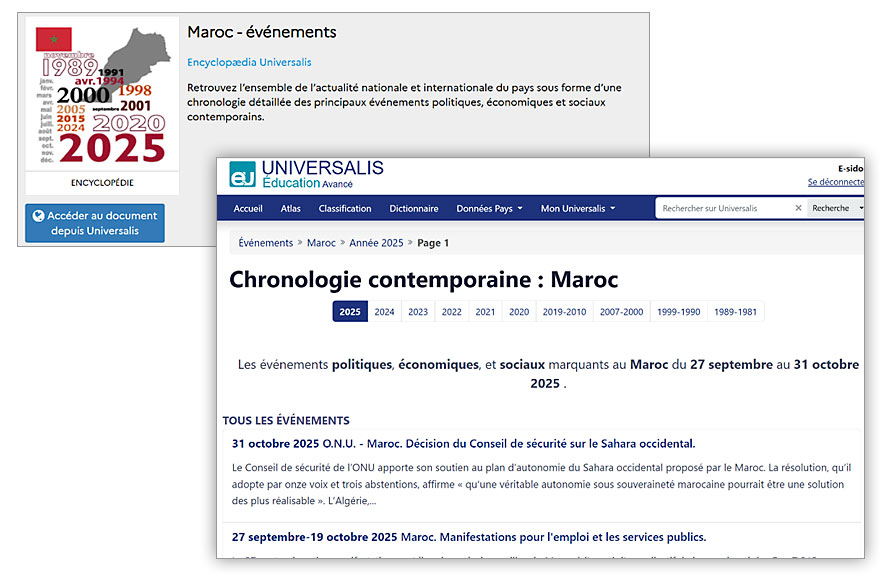The image size is (891, 580).
Task: Click the Événements breadcrumb link
Action: click(x=266, y=243)
